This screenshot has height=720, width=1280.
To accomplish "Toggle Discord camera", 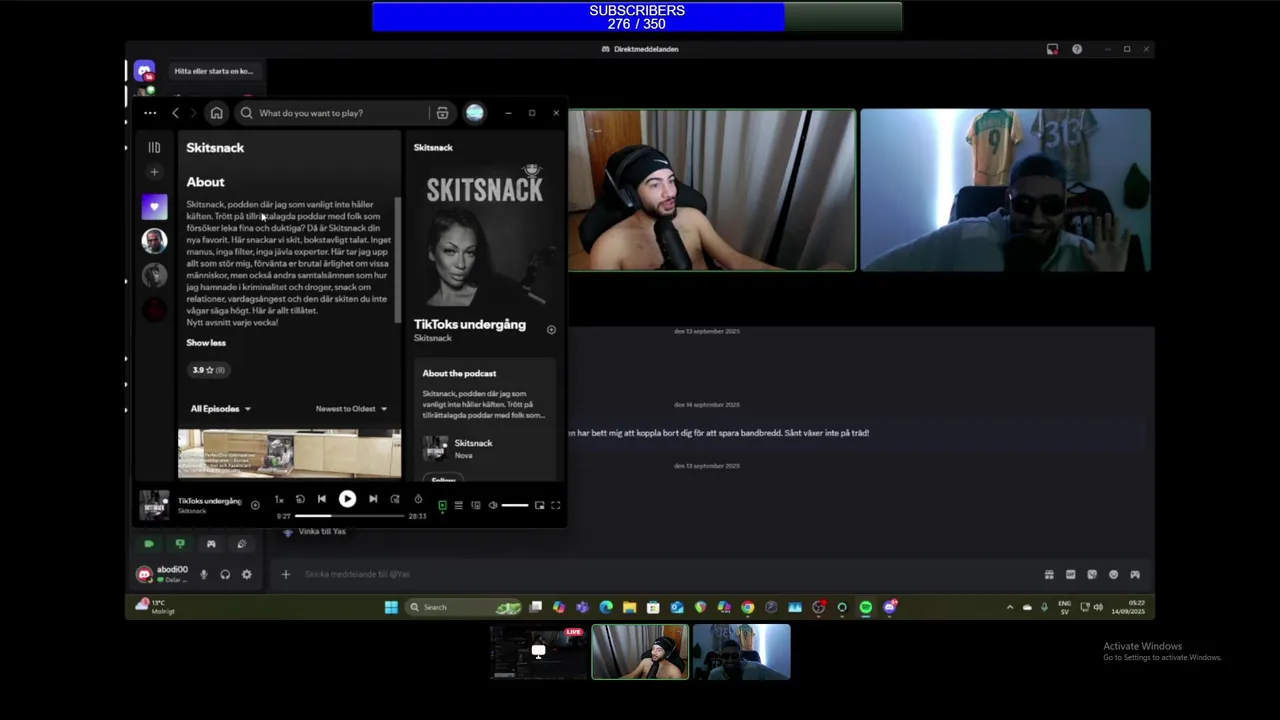I will pyautogui.click(x=149, y=544).
